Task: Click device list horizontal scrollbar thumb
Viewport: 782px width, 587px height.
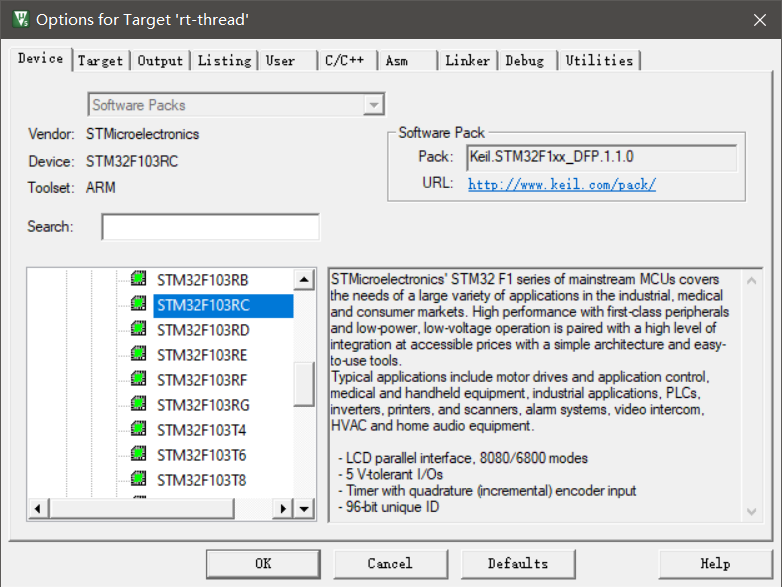Action: coord(141,509)
